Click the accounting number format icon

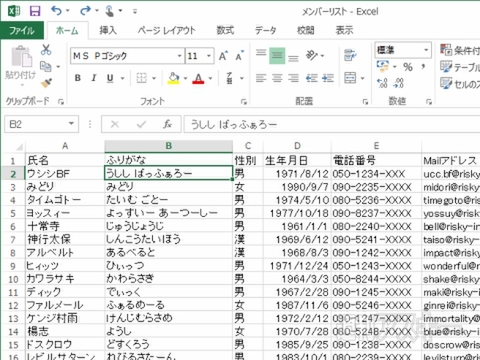(382, 66)
